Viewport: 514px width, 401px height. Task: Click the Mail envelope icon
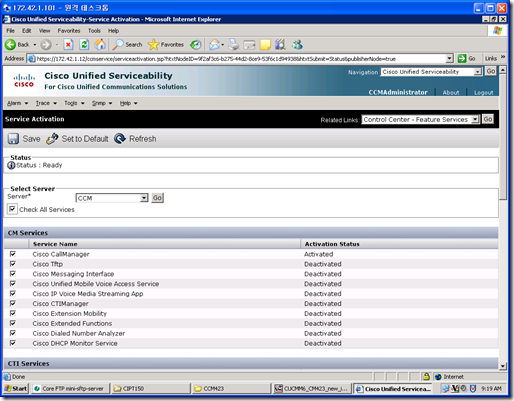[x=215, y=44]
